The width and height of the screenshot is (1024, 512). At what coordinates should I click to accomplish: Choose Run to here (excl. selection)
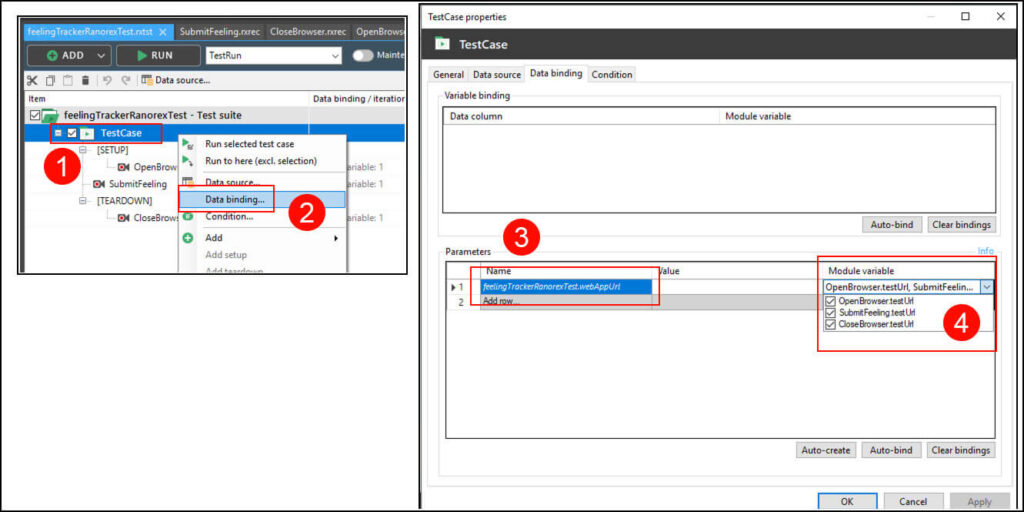(x=261, y=161)
